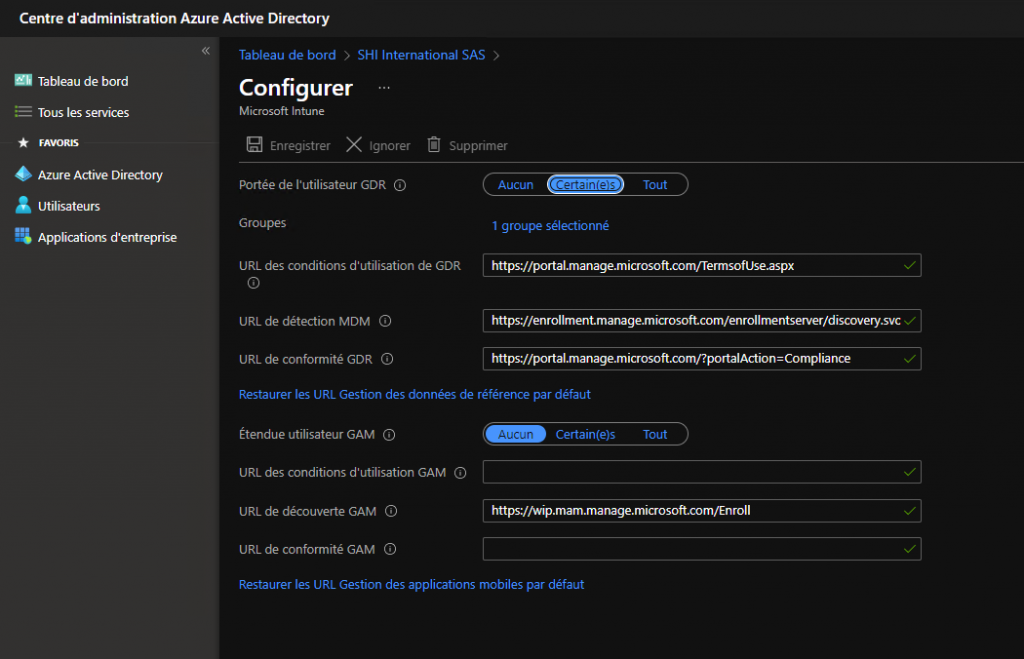This screenshot has width=1024, height=659.
Task: Open Azure Active Directory diamond icon
Action: [23, 174]
